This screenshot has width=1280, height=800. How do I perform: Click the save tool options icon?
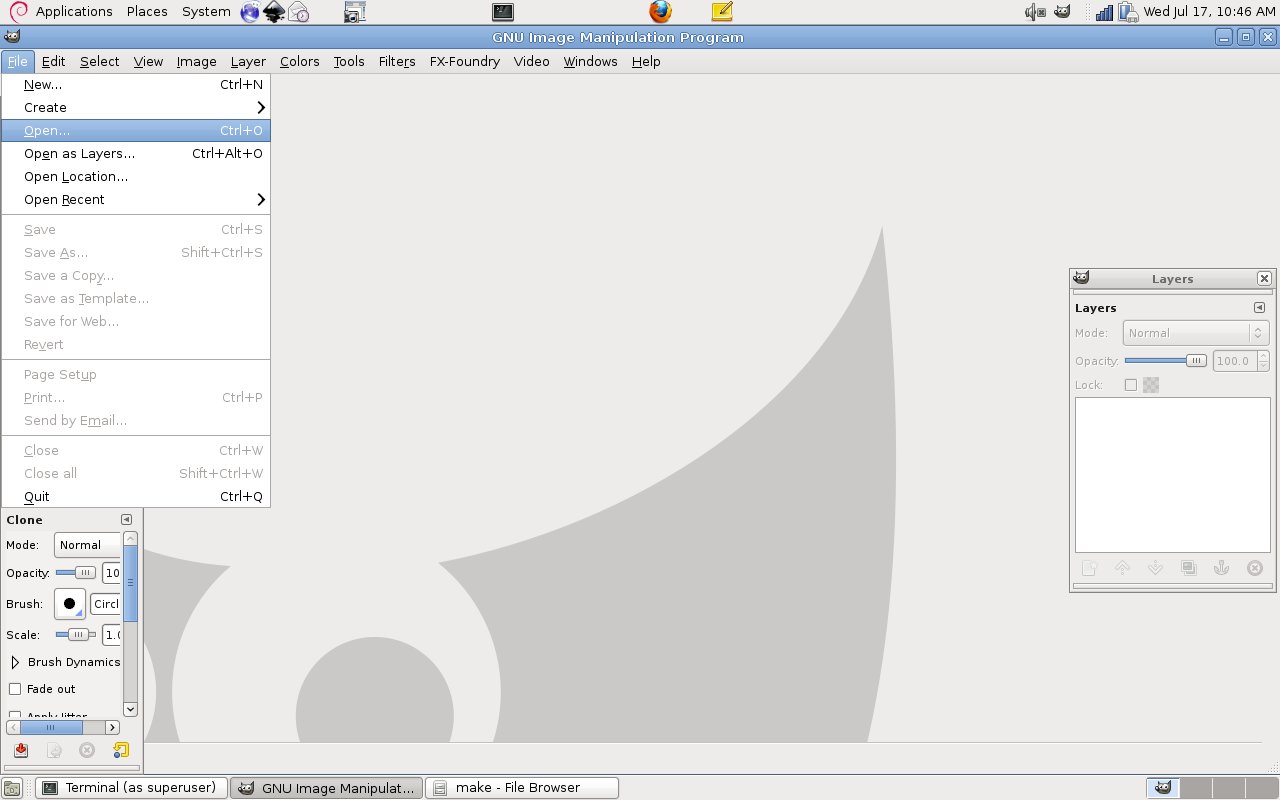pos(21,750)
